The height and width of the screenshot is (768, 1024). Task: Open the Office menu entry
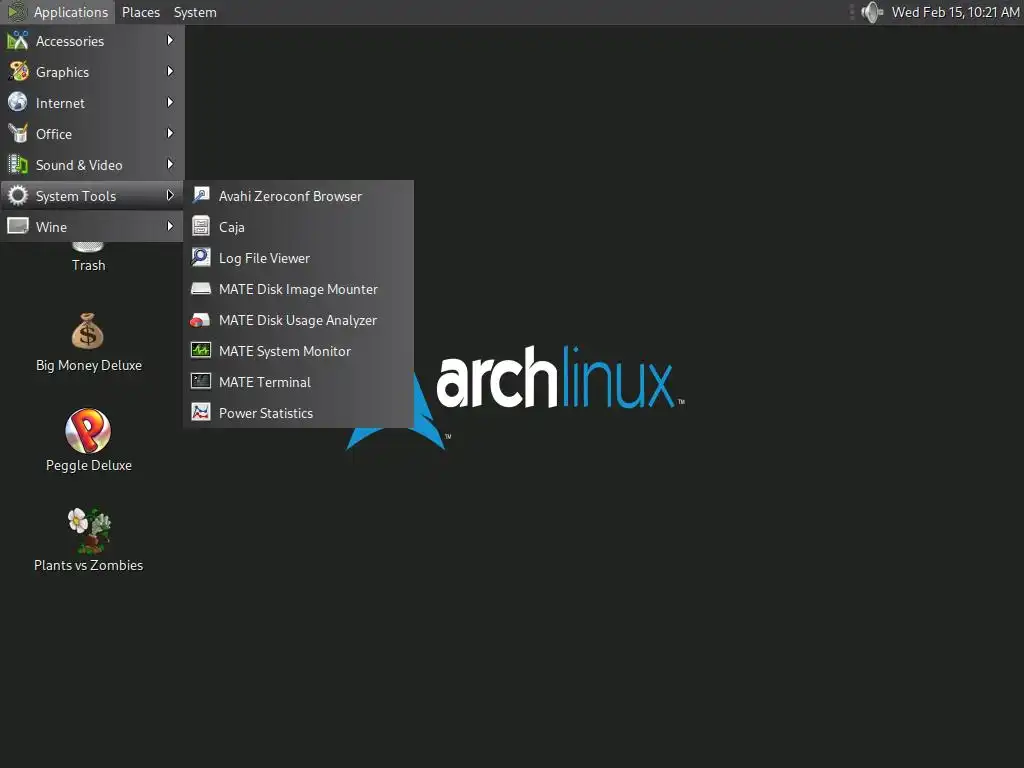92,134
